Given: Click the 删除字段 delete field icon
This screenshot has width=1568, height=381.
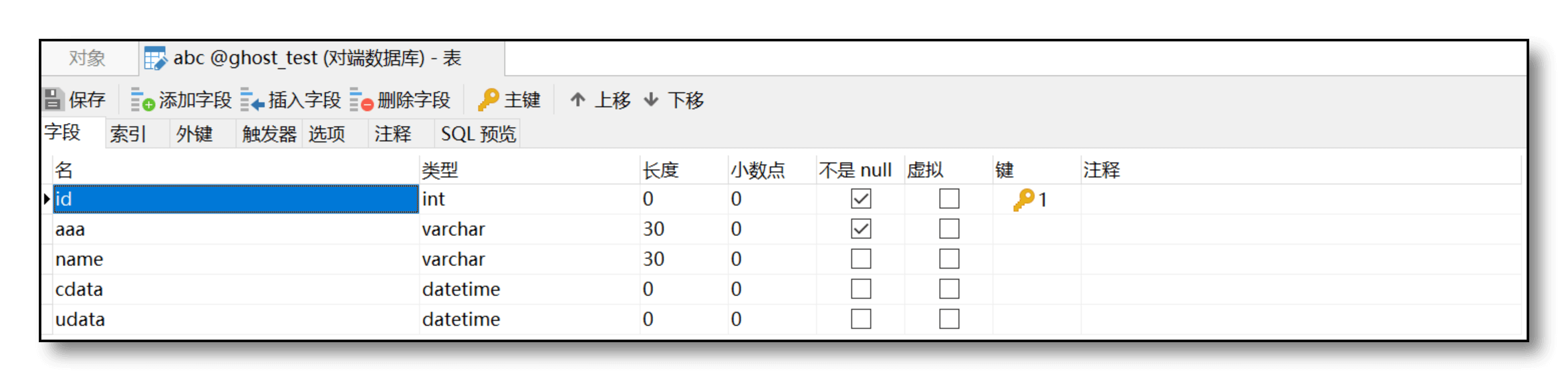Looking at the screenshot, I should 362,100.
